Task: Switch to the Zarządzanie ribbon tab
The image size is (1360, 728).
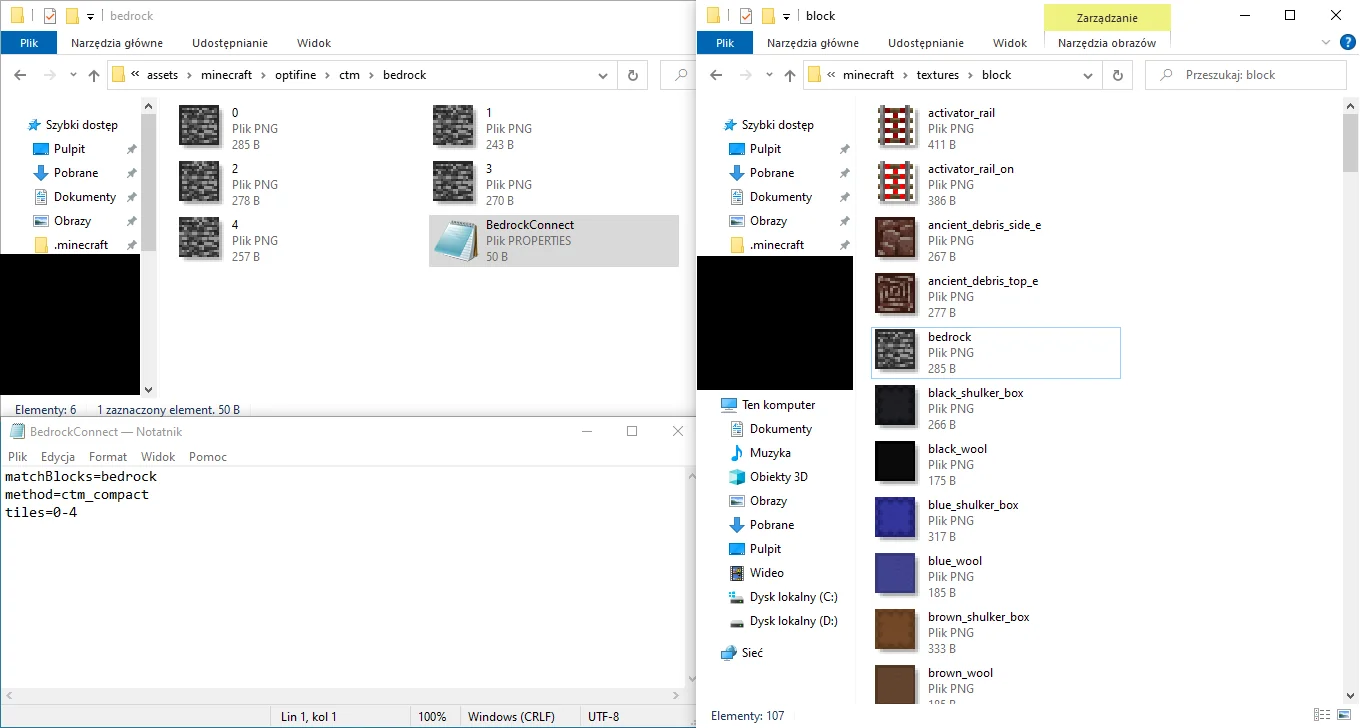Action: tap(1106, 18)
